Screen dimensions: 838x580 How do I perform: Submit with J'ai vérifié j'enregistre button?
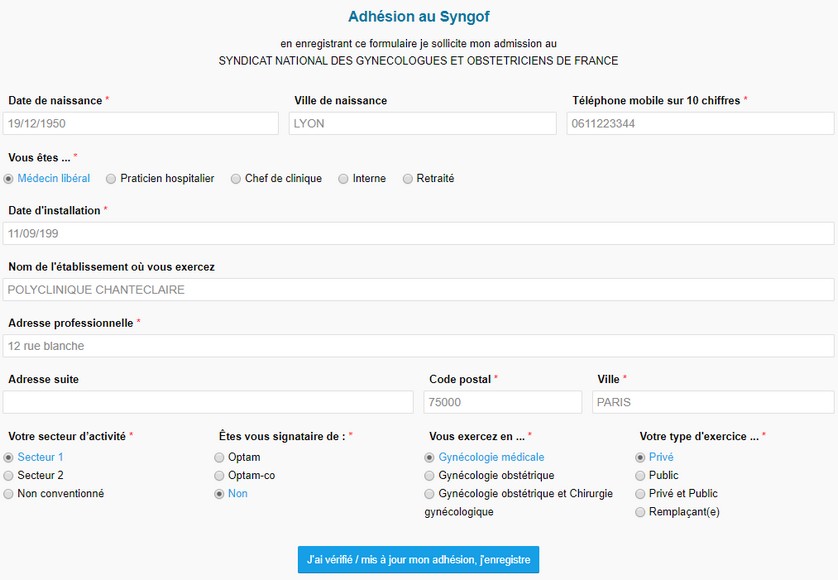[418, 560]
